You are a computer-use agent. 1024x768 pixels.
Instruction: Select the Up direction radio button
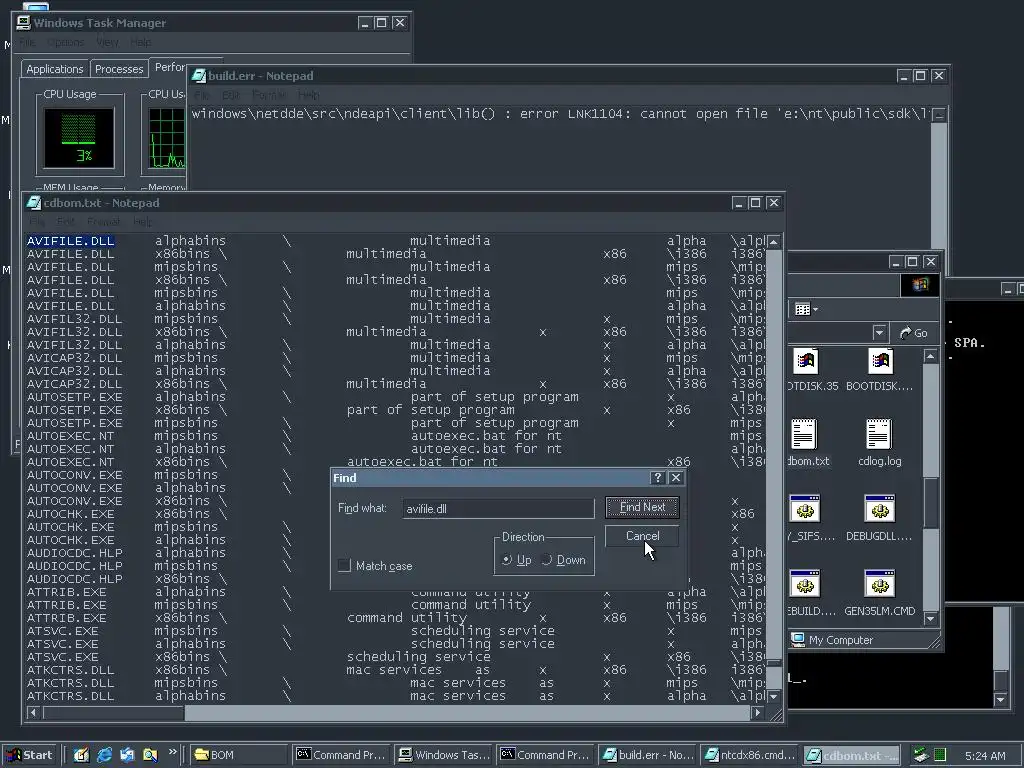coord(507,560)
